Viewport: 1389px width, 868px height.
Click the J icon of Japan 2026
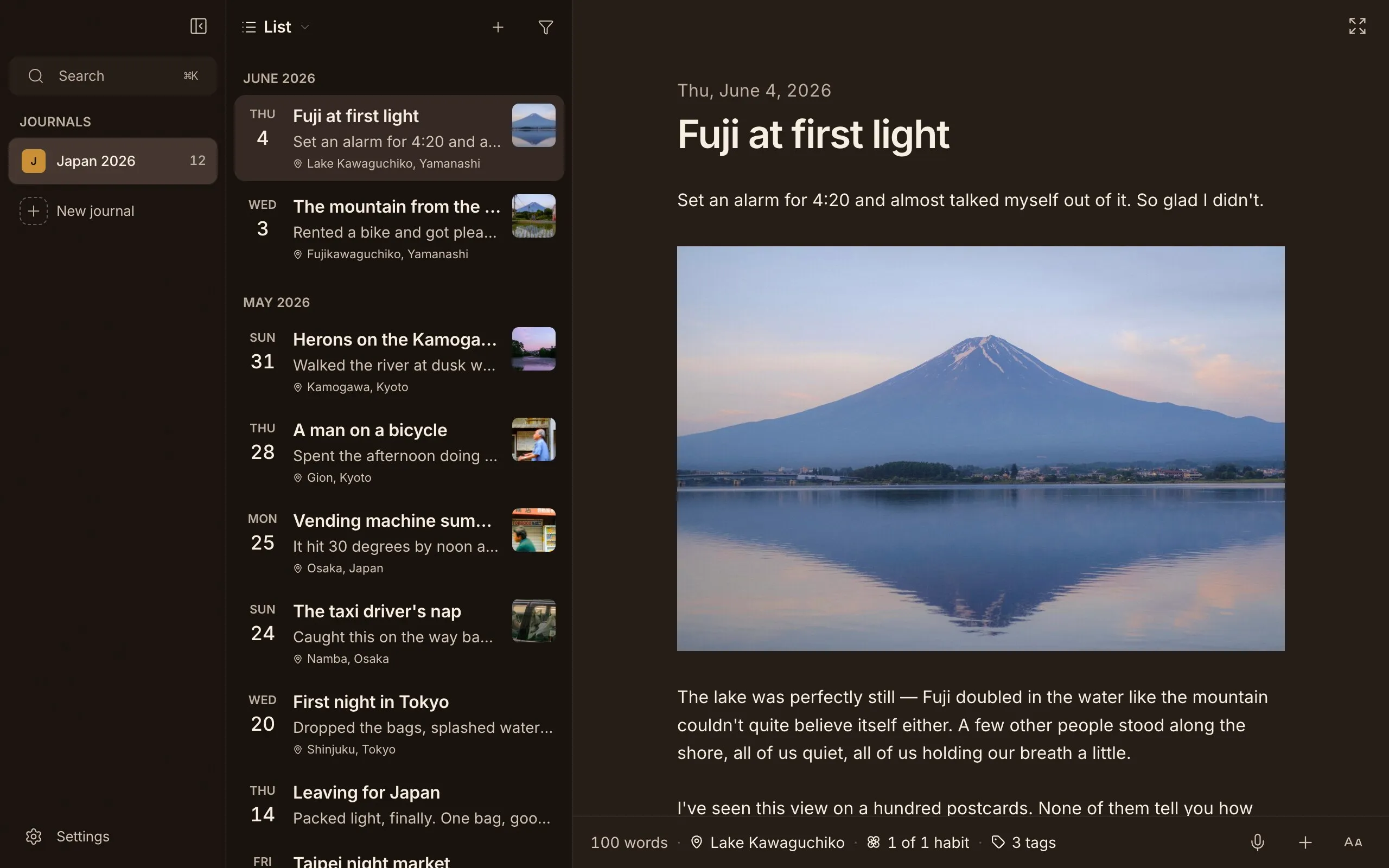(x=34, y=161)
